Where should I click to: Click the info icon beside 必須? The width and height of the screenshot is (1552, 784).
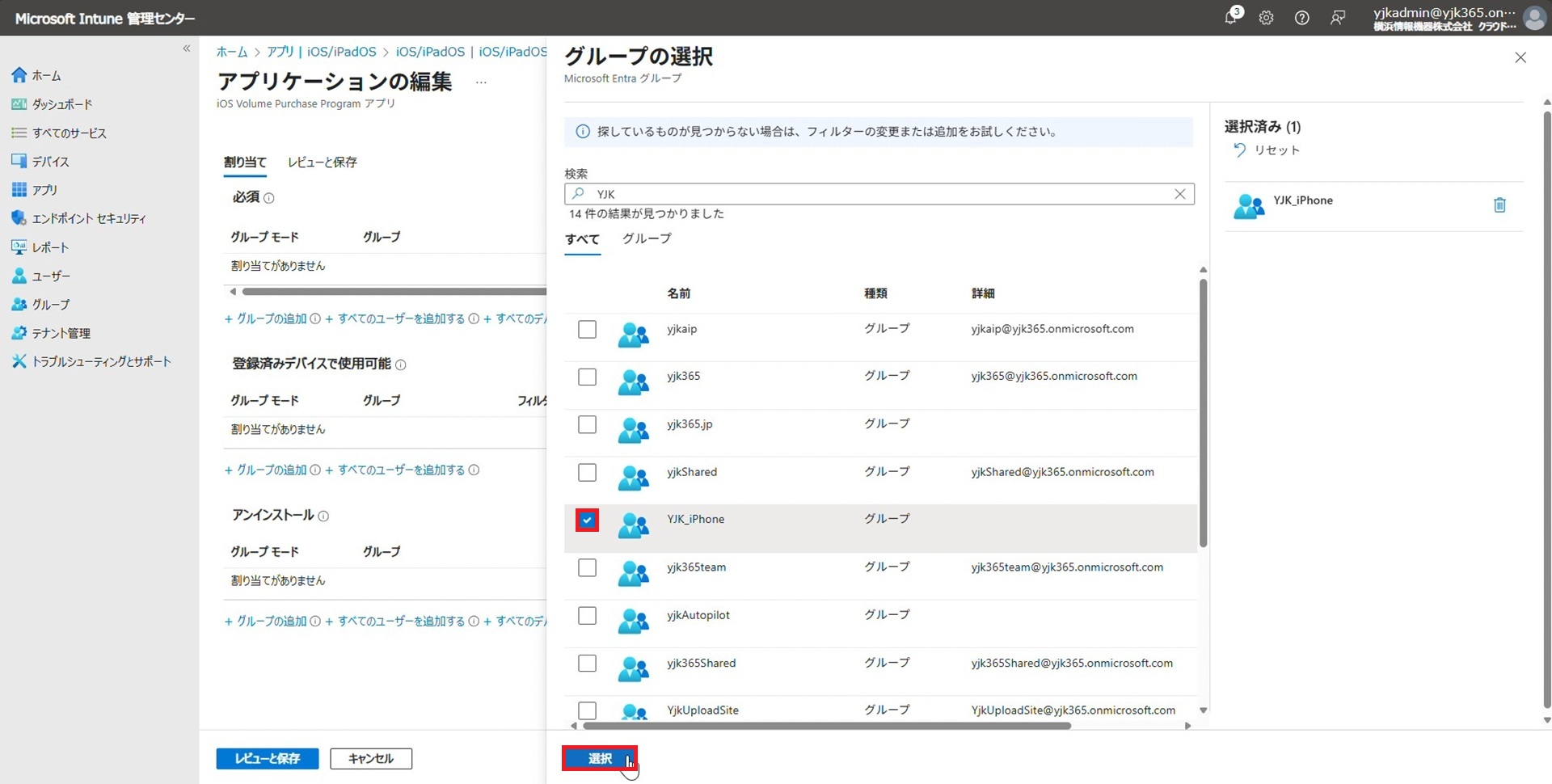click(269, 198)
